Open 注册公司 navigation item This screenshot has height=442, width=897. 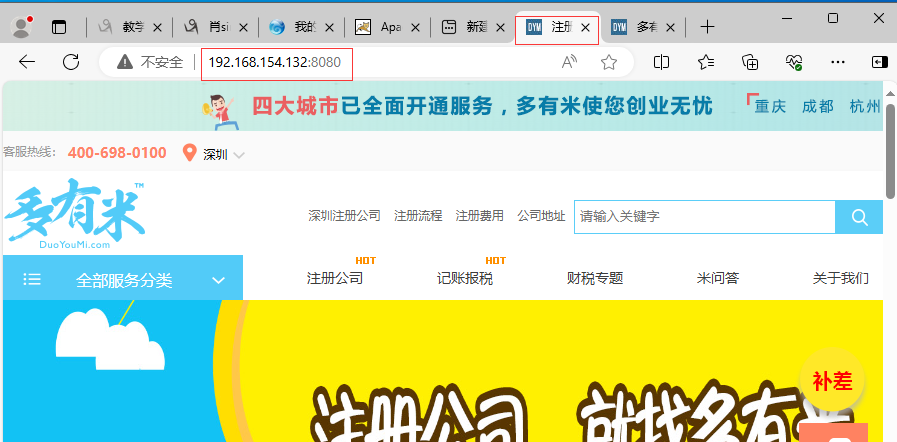335,278
